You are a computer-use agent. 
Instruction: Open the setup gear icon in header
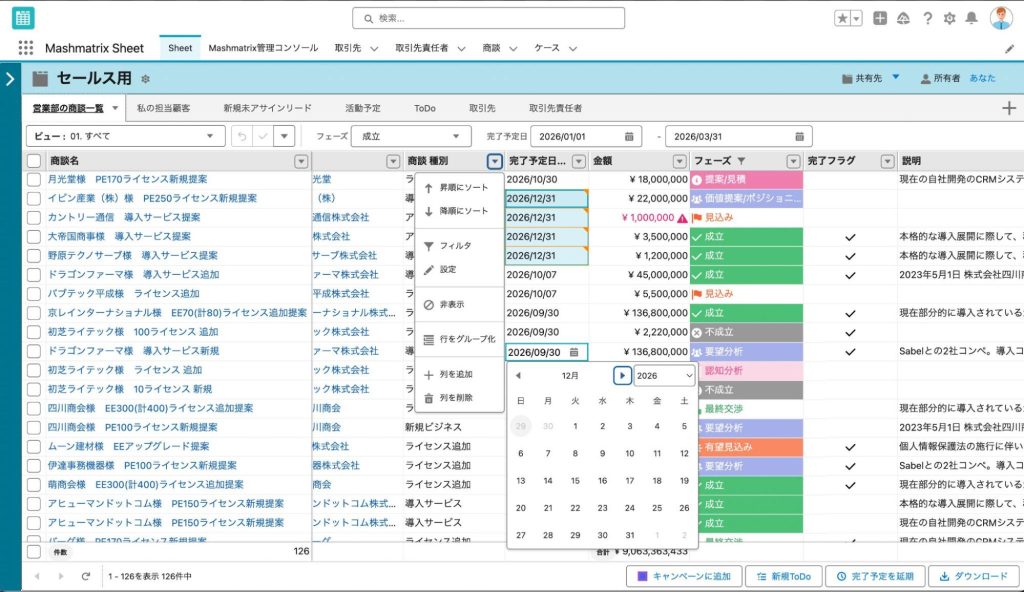(x=949, y=18)
